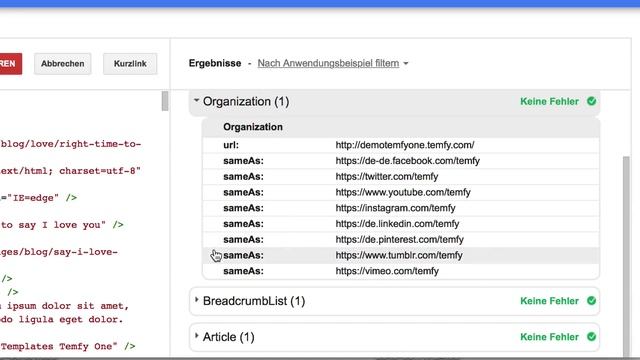Select the de.linkedin.com/temfy sameAs value
The image size is (640, 360).
click(397, 224)
